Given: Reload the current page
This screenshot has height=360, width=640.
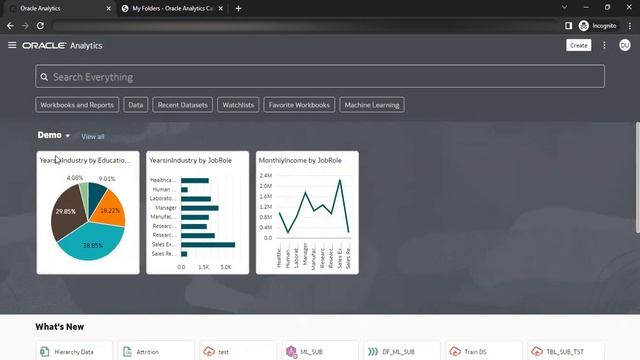Looking at the screenshot, I should 40,26.
